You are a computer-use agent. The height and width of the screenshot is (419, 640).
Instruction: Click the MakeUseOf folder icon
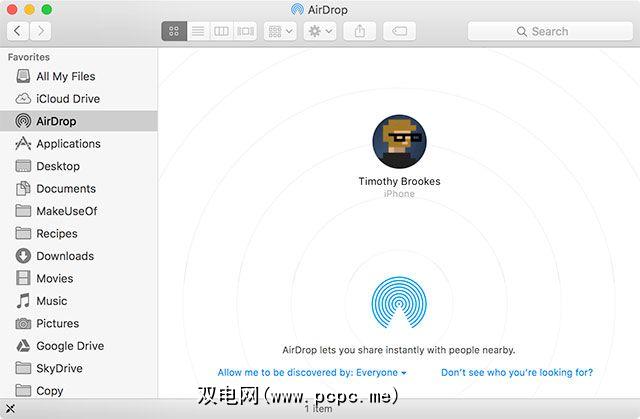[x=23, y=211]
